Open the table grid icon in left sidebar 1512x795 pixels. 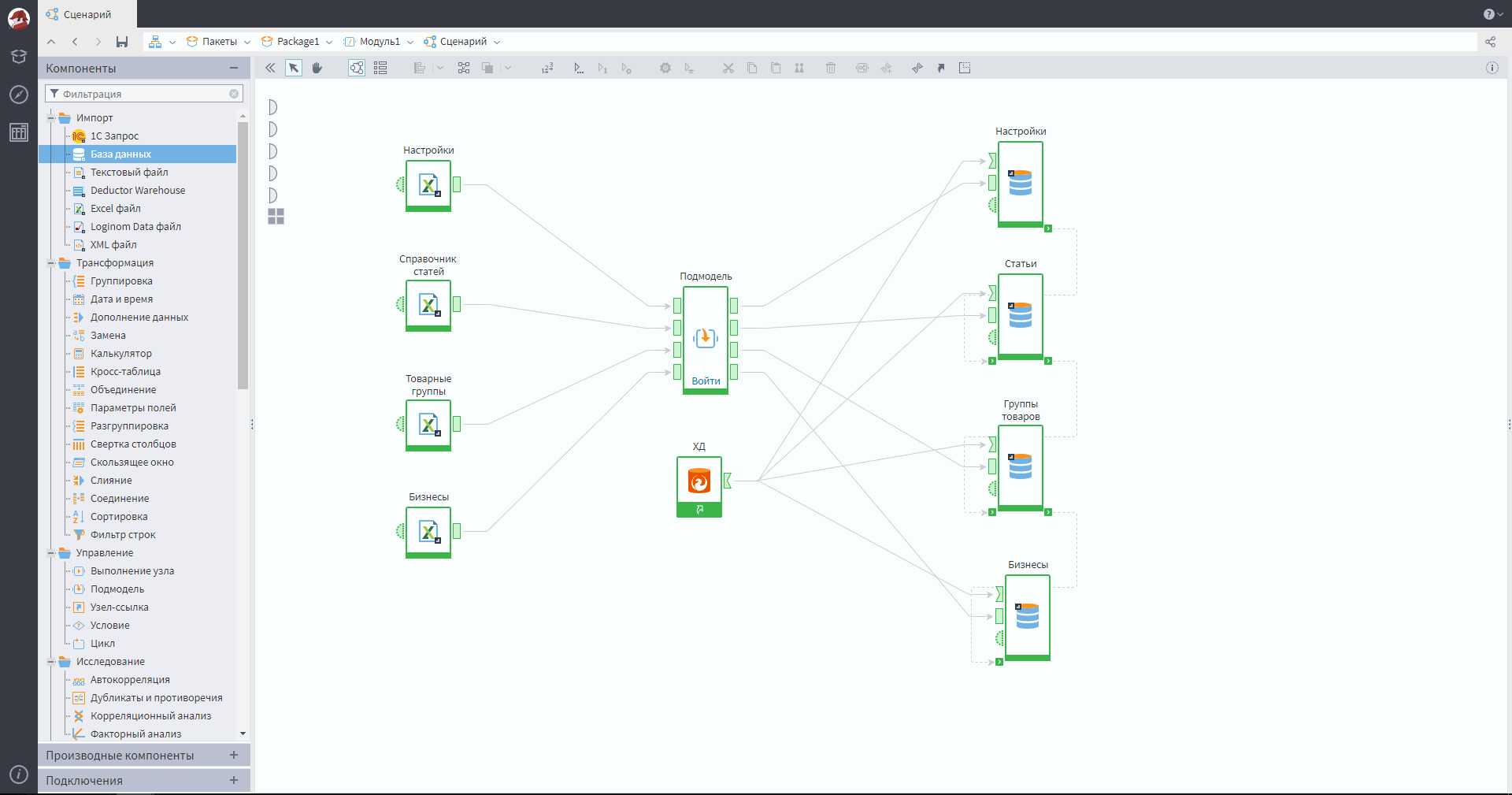tap(19, 132)
